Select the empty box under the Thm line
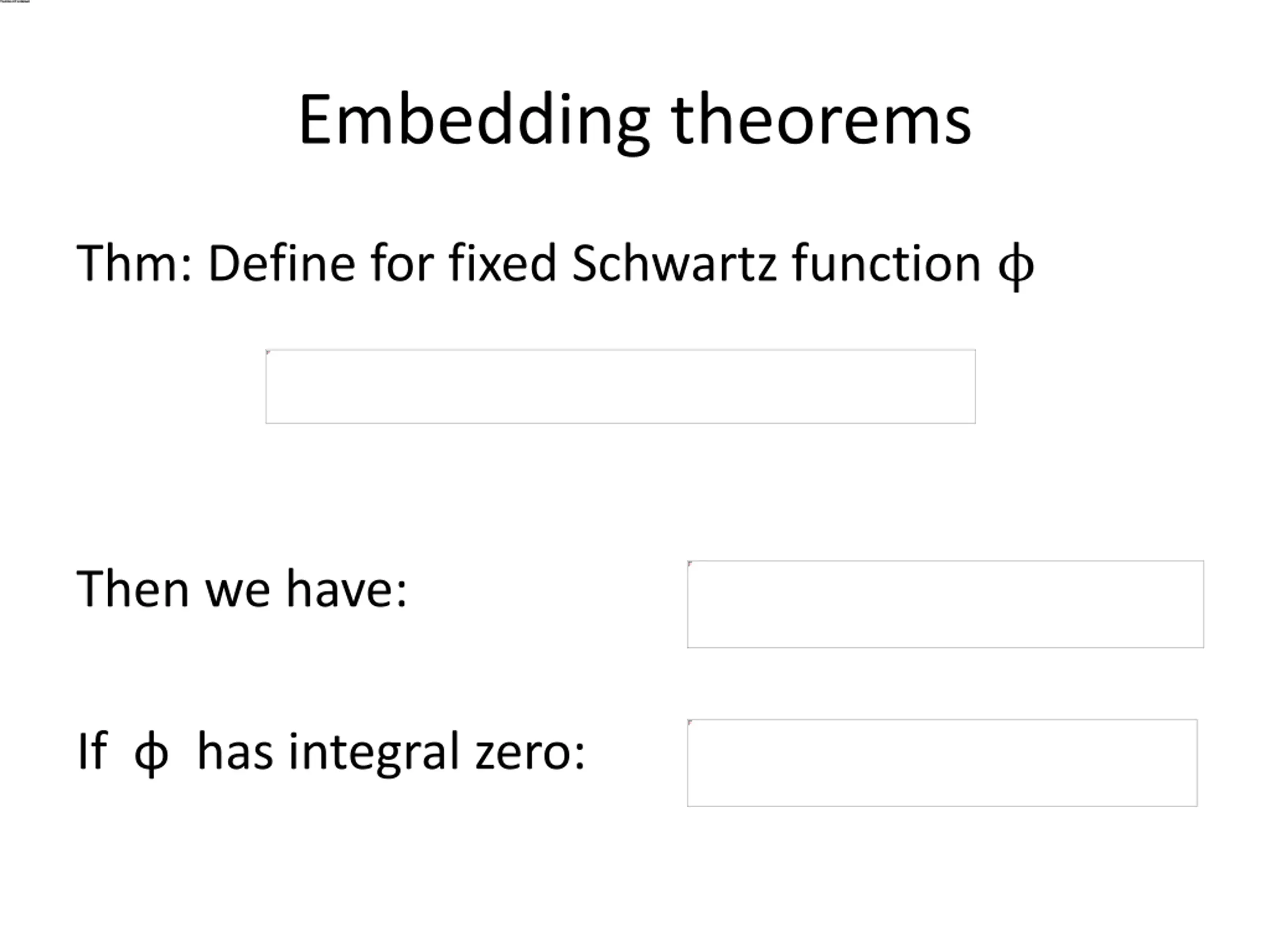The height and width of the screenshot is (952, 1270). 620,387
